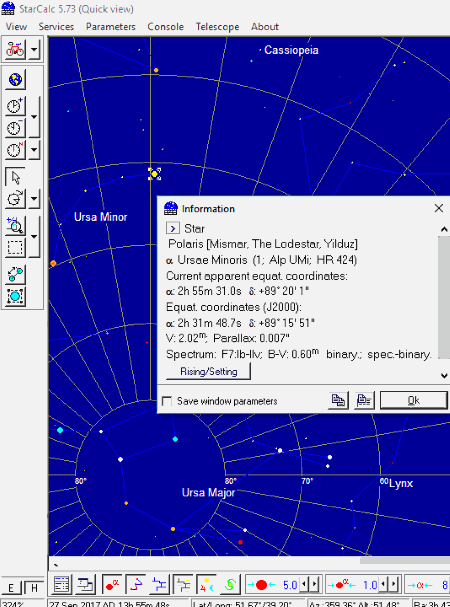
Task: Expand the Star section chevron
Action: tap(173, 228)
